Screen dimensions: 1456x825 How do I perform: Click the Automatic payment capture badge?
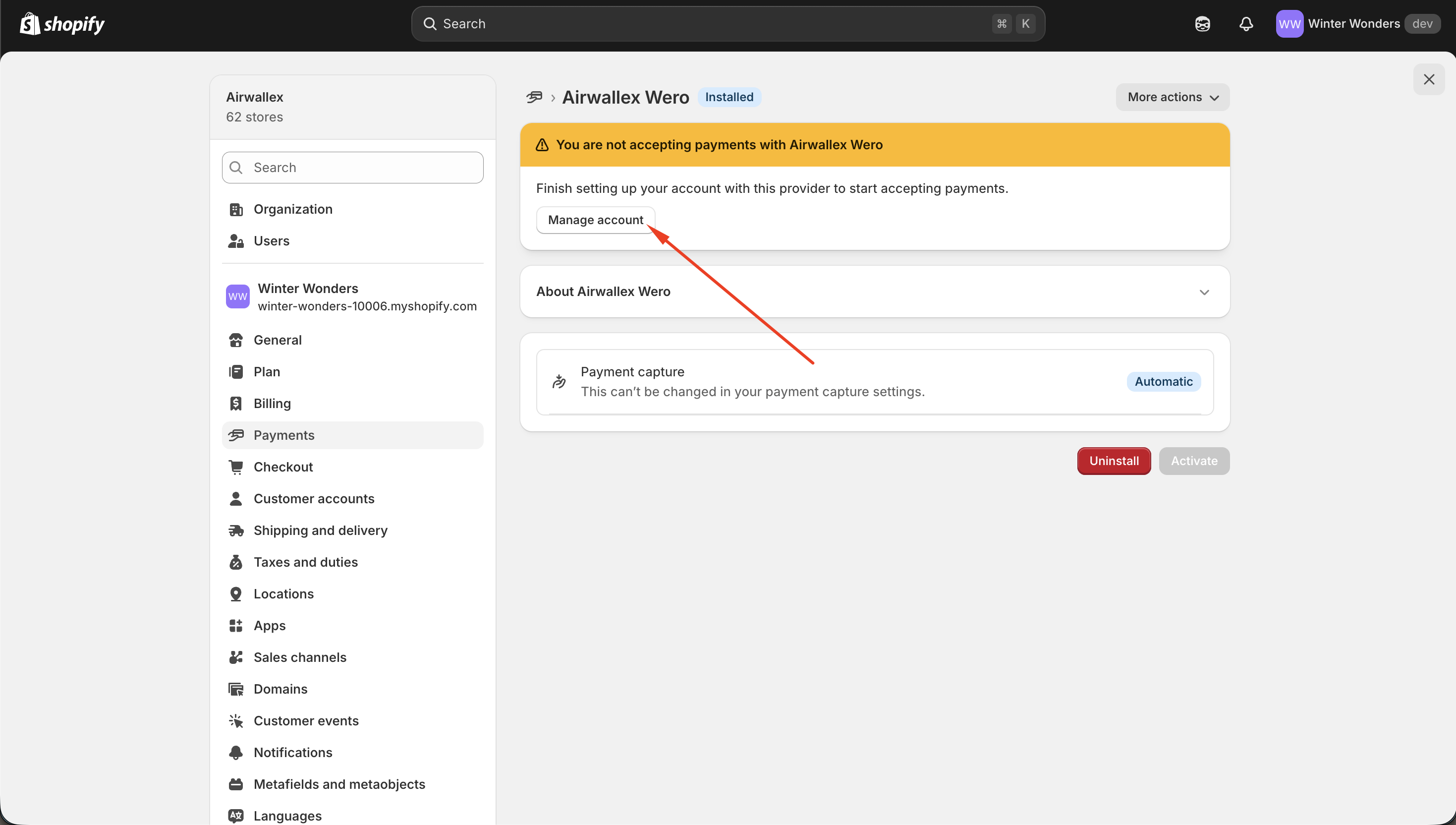(1163, 382)
